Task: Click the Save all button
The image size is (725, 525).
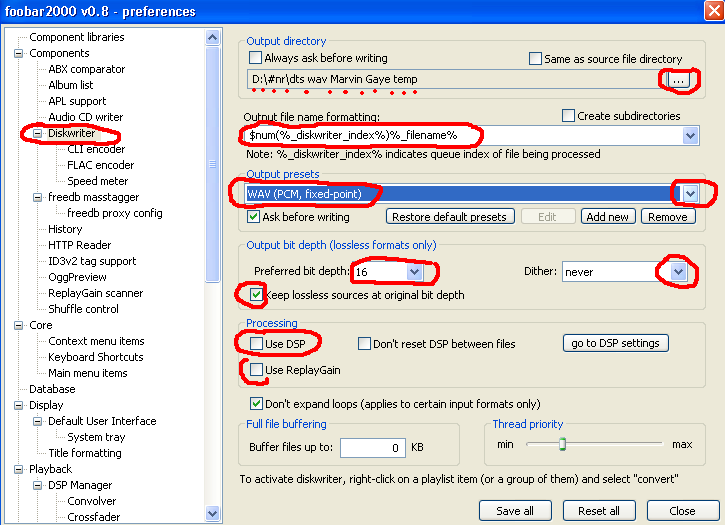Action: (x=515, y=511)
